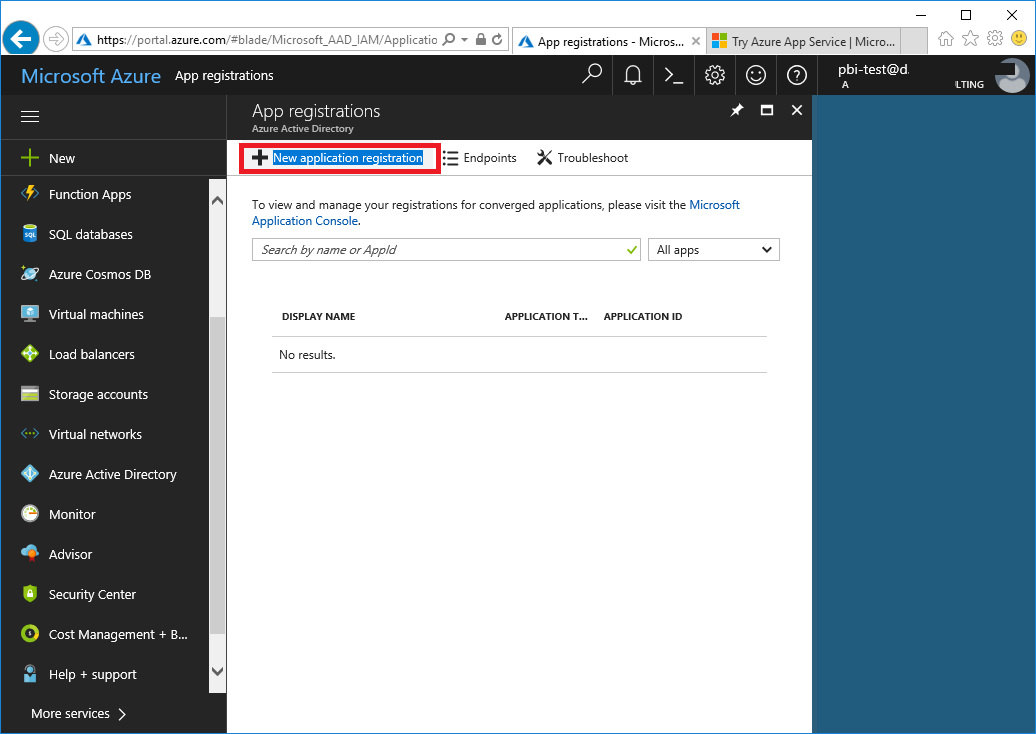This screenshot has height=734, width=1036.
Task: Click the address bar search magnifier
Action: pos(449,40)
